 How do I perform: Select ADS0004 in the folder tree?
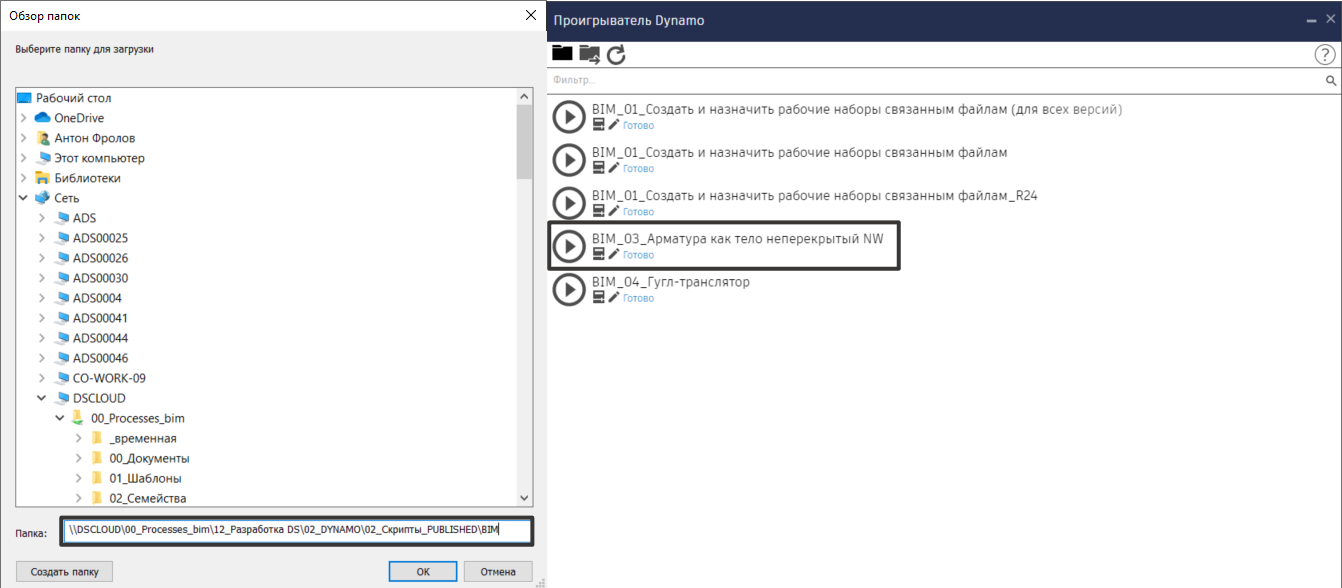97,298
